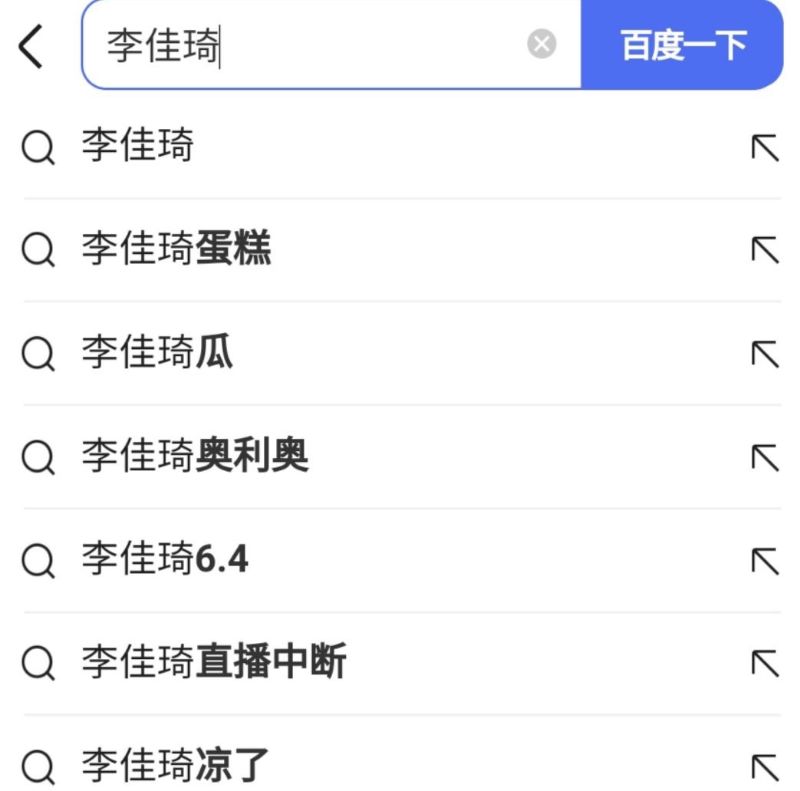
Task: Select the suggestion 李佳琦蛋糕
Action: [176, 250]
